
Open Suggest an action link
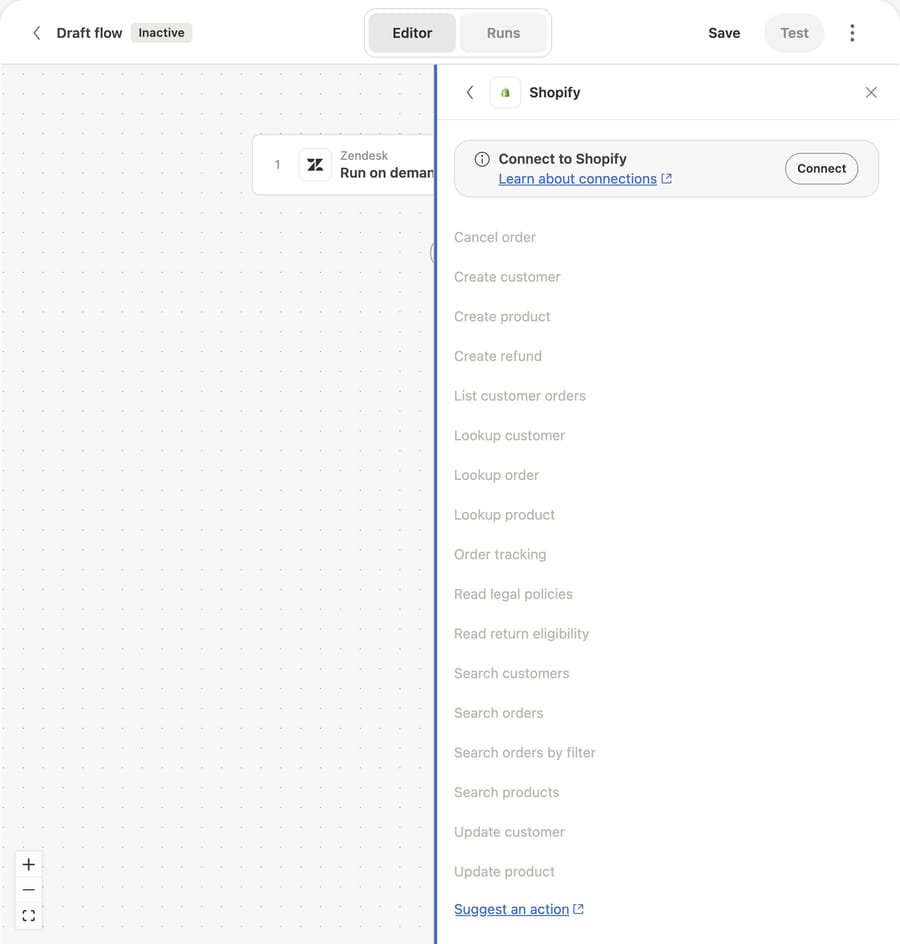tap(511, 909)
